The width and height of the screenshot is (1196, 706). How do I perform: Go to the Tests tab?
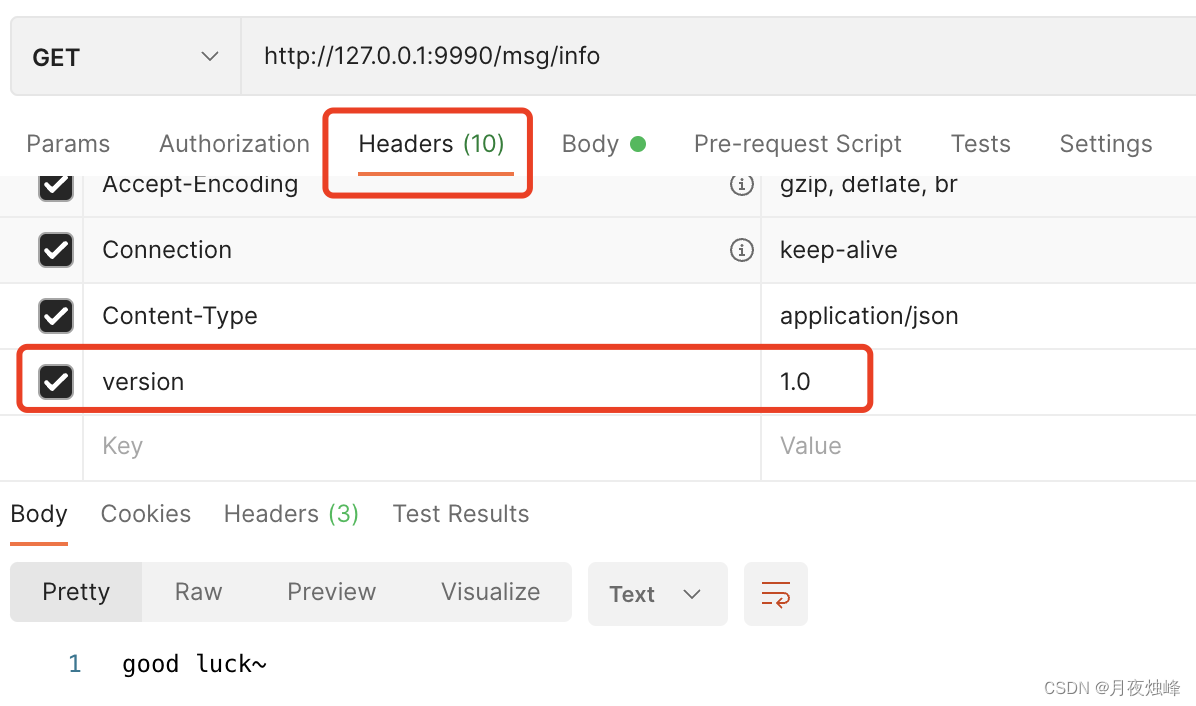[980, 144]
